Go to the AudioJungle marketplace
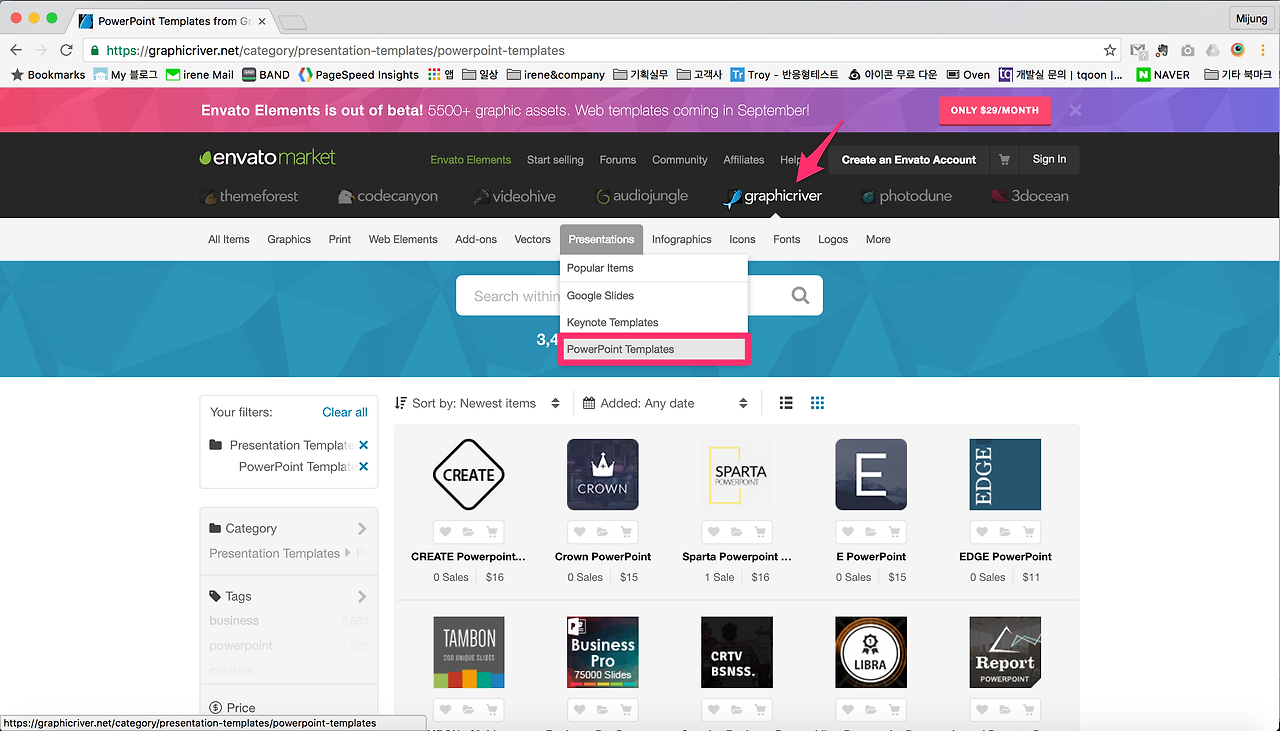Viewport: 1280px width, 731px height. tap(641, 196)
